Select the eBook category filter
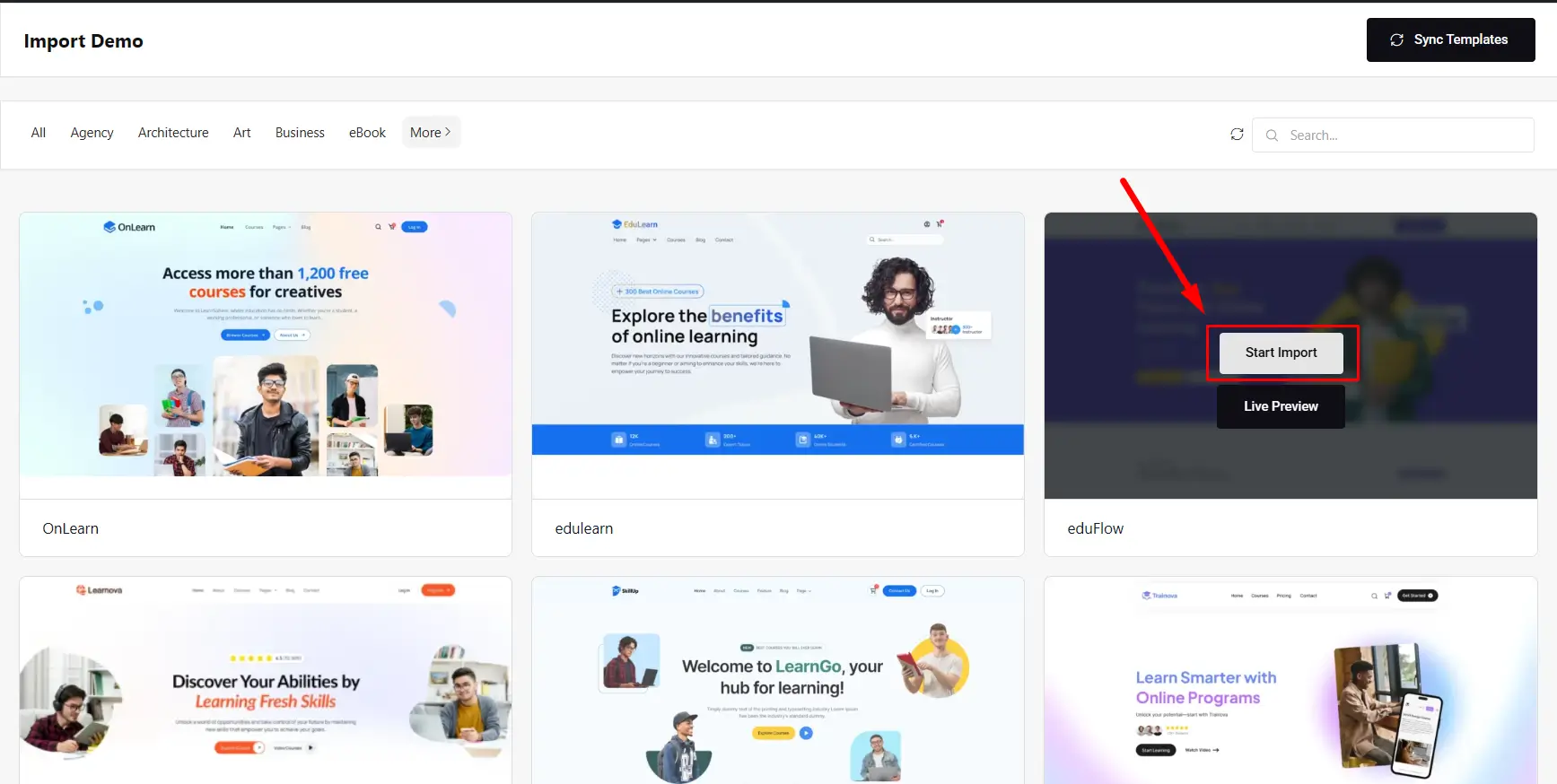1557x784 pixels. tap(367, 133)
